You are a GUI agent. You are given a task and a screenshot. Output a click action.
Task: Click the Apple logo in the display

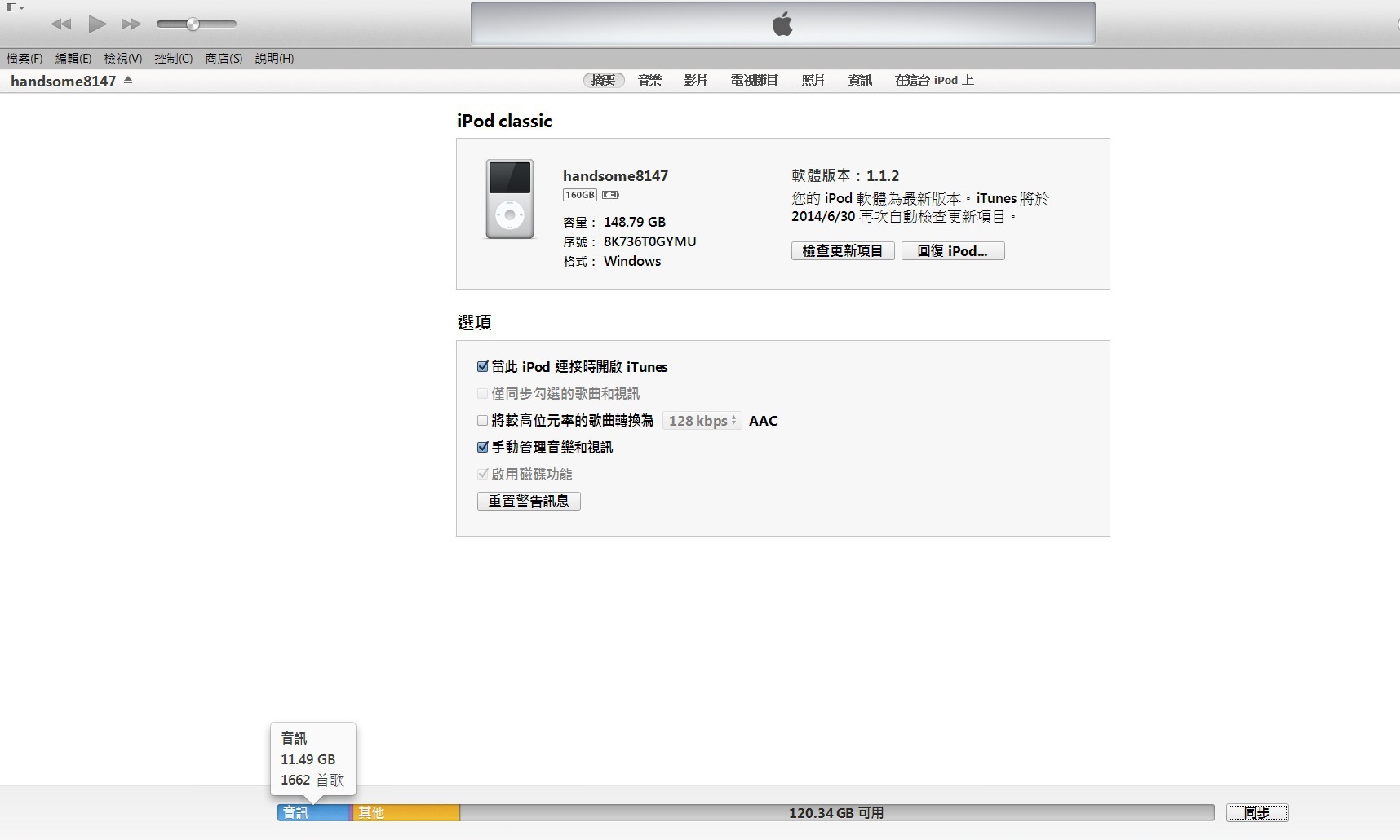coord(782,24)
